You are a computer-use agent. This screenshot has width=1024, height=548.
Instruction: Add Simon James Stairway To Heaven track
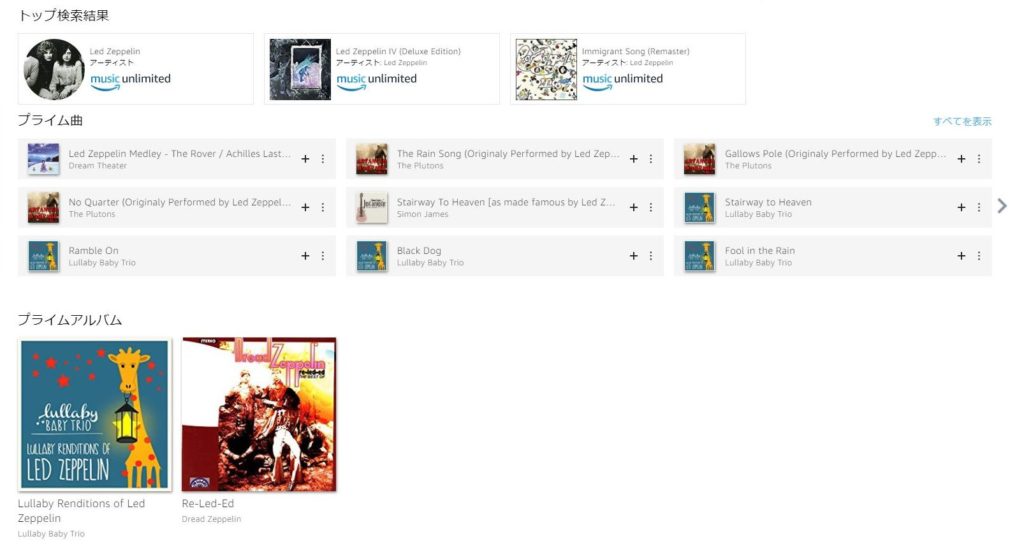633,207
